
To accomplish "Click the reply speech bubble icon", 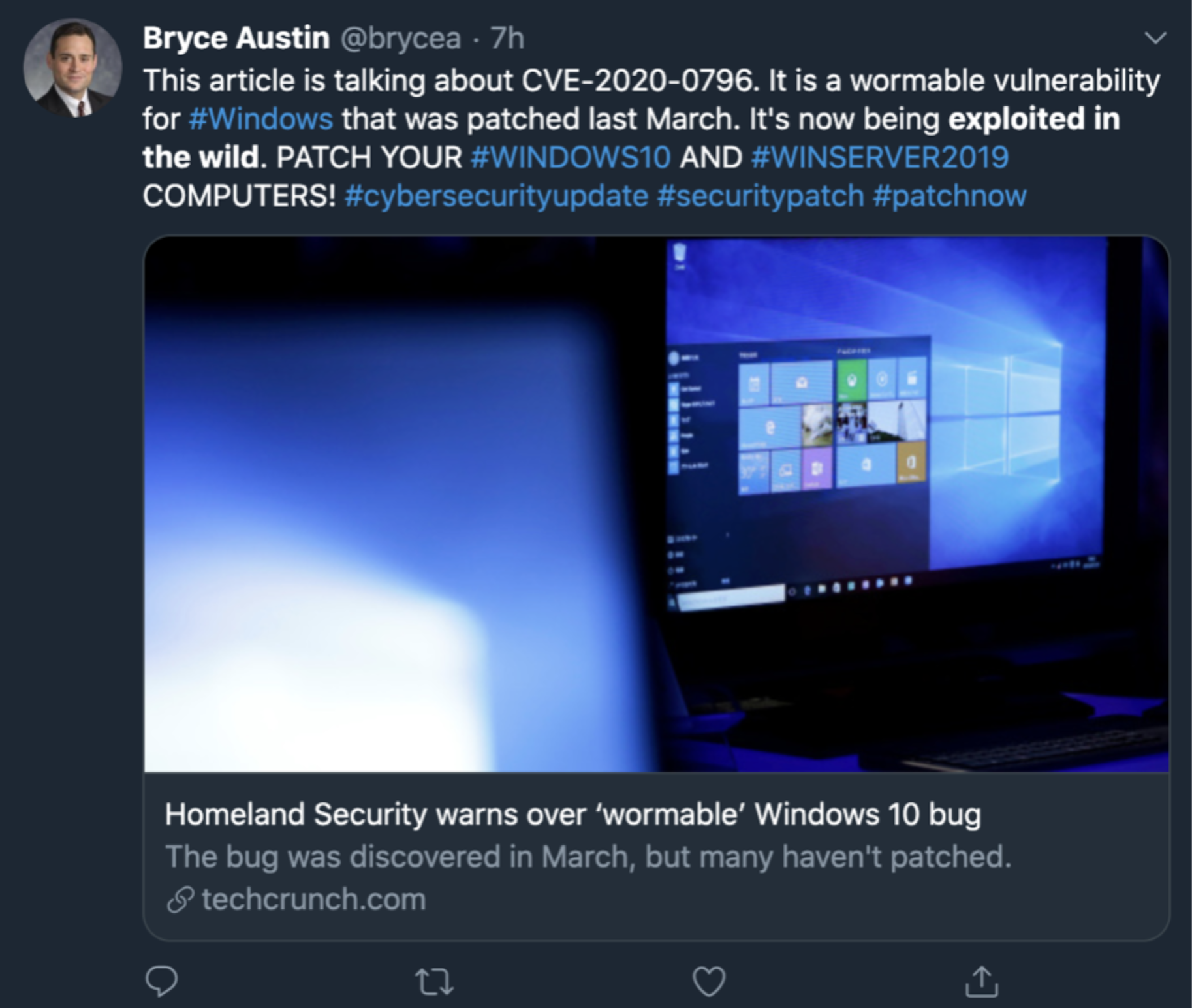I will pos(161,981).
